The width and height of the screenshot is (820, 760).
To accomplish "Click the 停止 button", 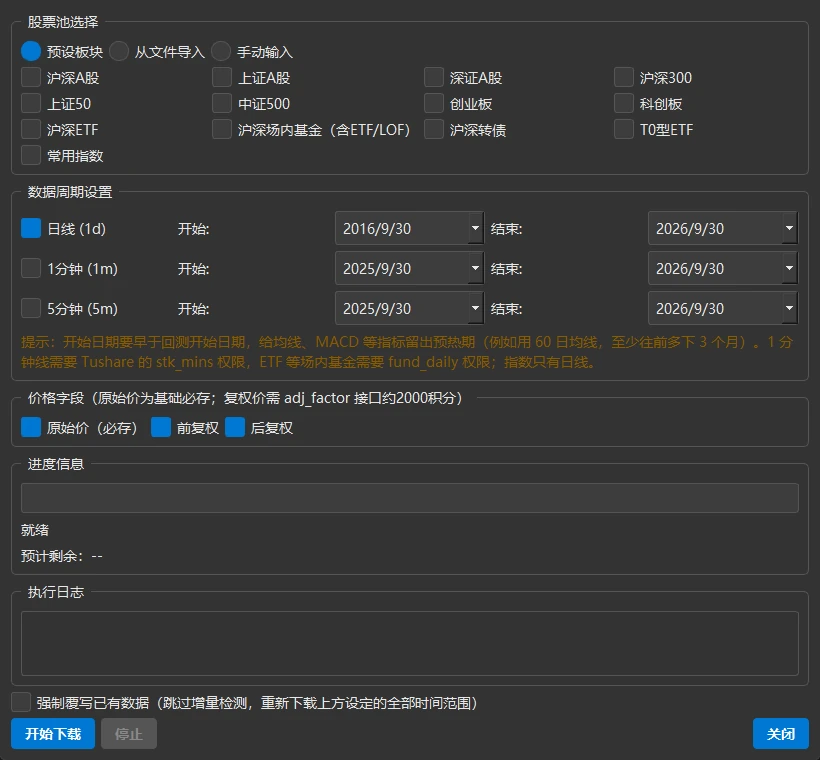I will pos(129,733).
